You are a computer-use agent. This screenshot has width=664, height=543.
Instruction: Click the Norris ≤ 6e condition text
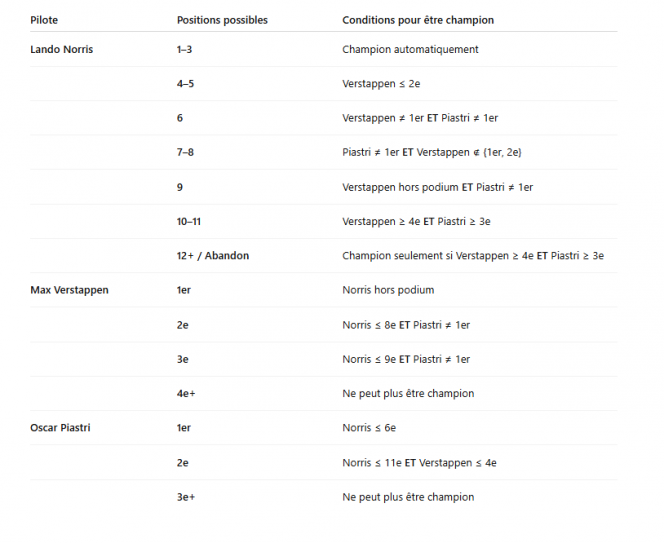point(369,428)
